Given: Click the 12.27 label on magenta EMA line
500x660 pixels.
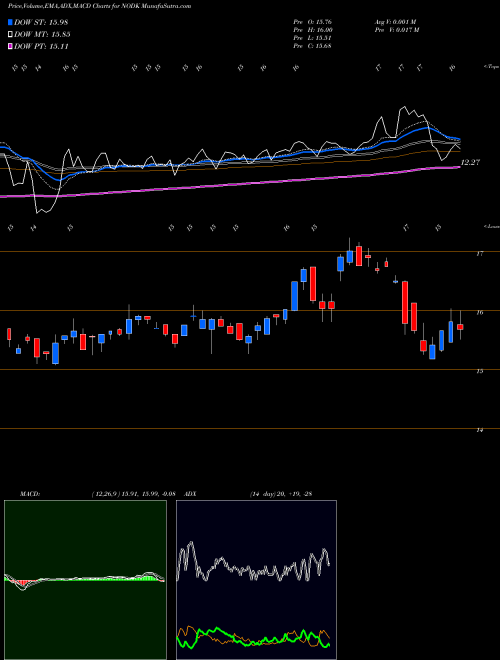Looking at the screenshot, I should [x=470, y=162].
